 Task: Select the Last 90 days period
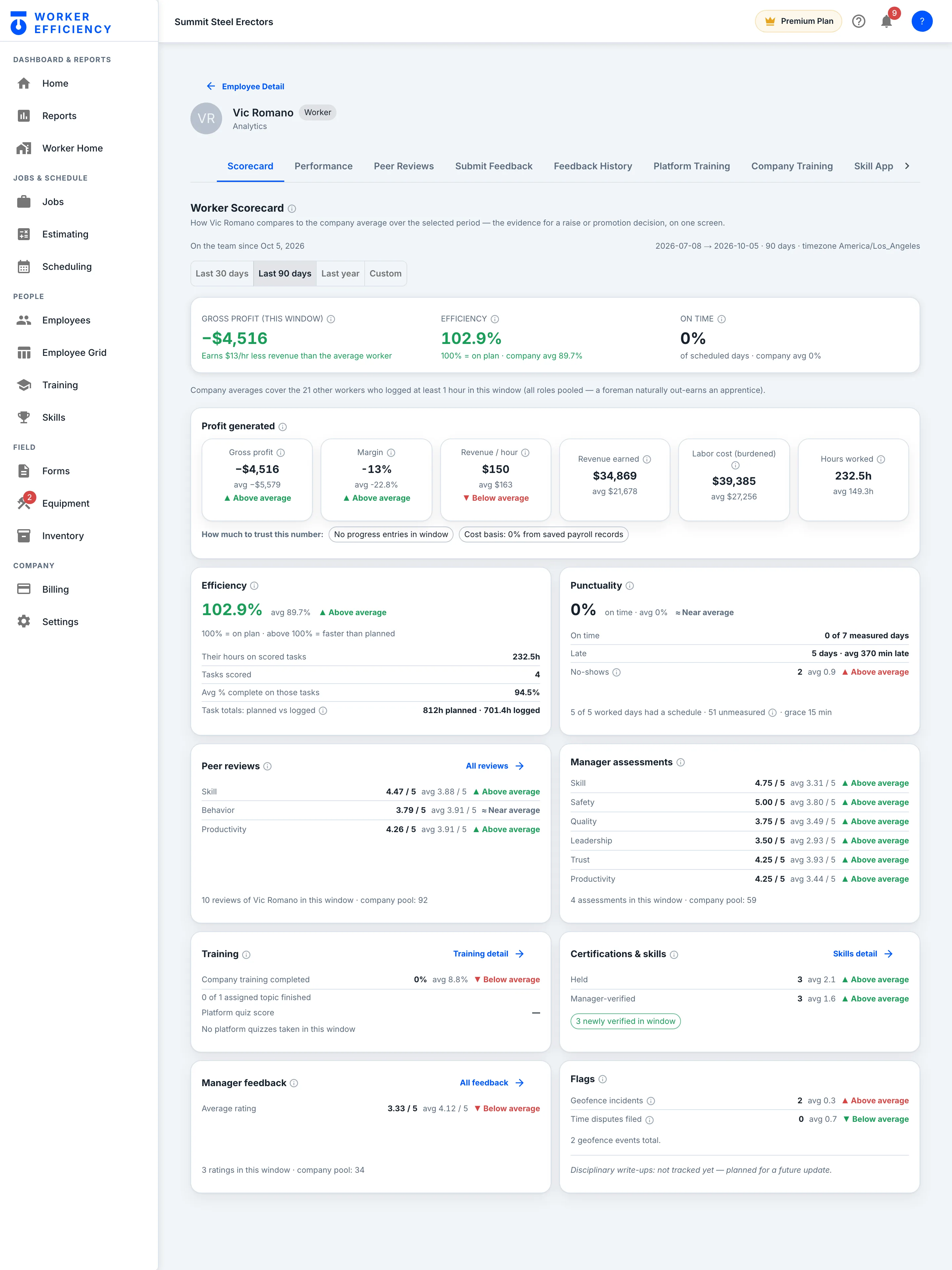point(285,273)
